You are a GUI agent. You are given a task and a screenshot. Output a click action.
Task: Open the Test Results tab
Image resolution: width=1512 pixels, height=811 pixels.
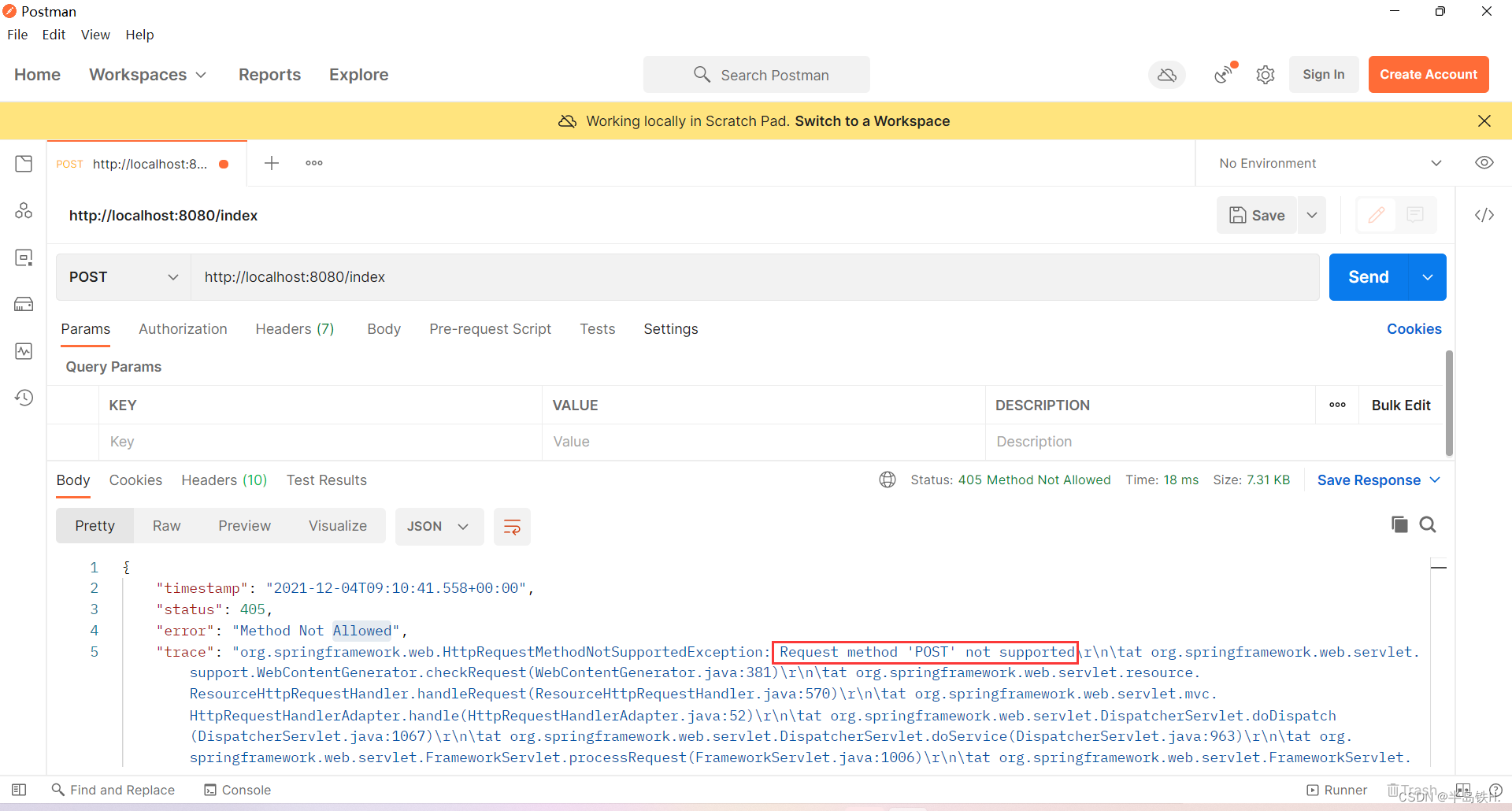coord(326,480)
